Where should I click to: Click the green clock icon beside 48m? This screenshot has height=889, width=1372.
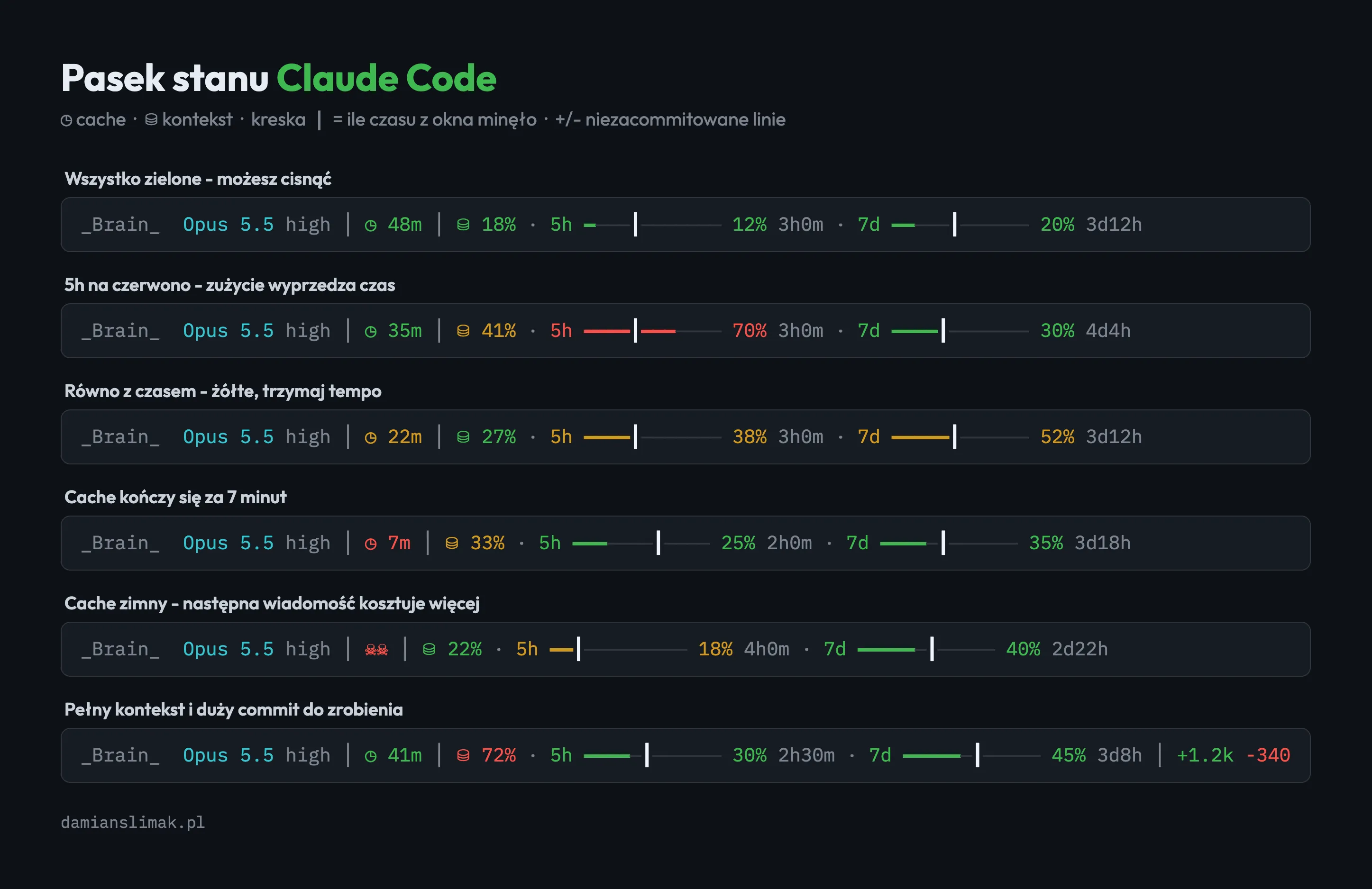[371, 225]
